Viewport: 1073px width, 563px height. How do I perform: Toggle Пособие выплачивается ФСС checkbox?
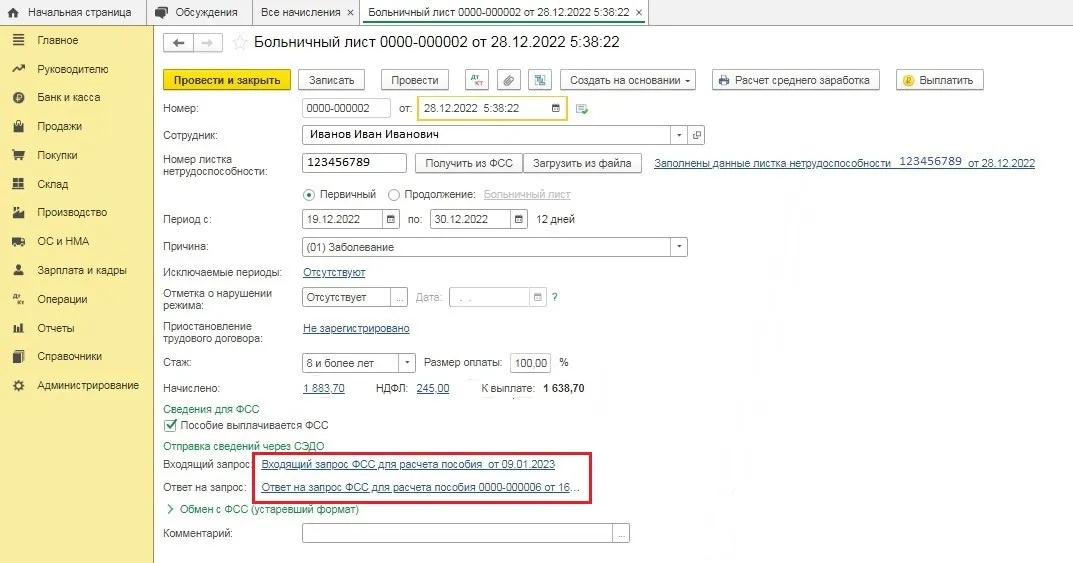coord(170,426)
